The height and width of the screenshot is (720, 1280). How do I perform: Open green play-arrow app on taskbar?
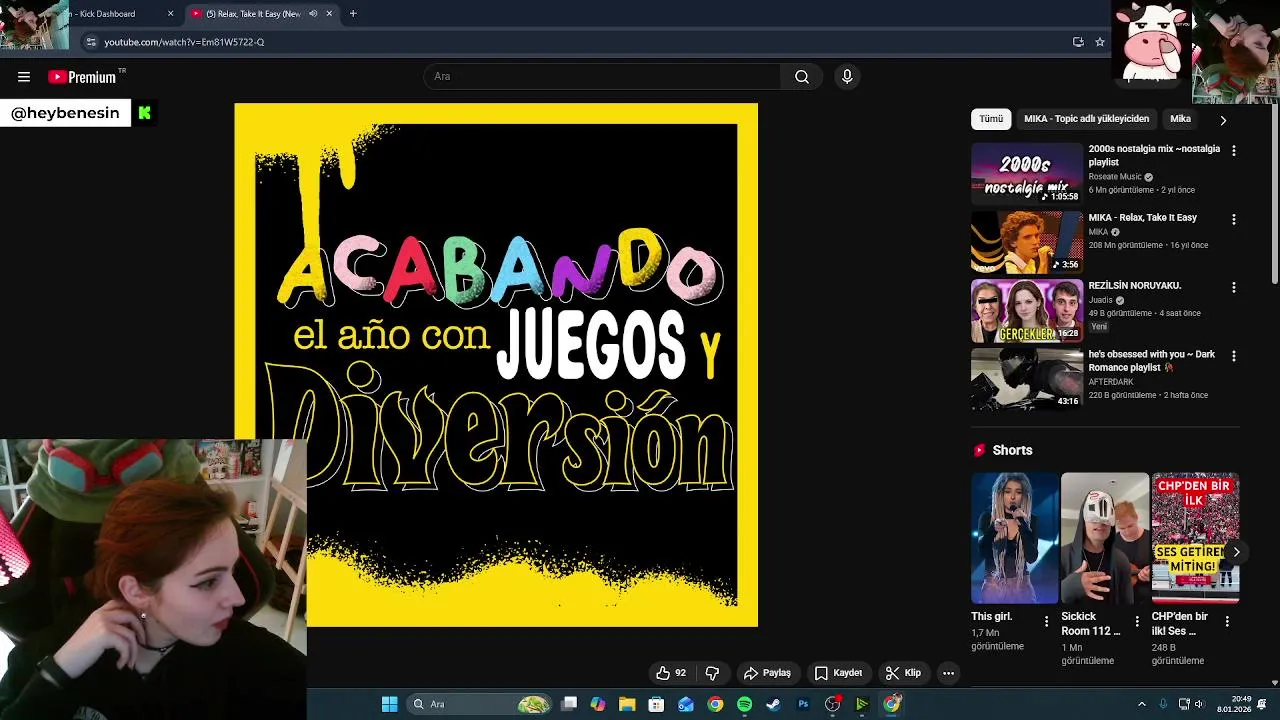[x=861, y=704]
